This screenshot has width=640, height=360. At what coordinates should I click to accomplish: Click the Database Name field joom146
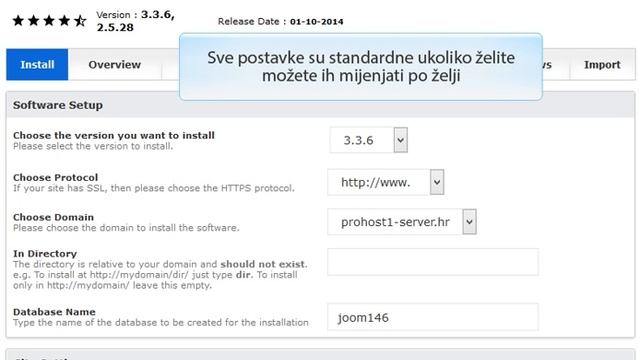pos(433,317)
